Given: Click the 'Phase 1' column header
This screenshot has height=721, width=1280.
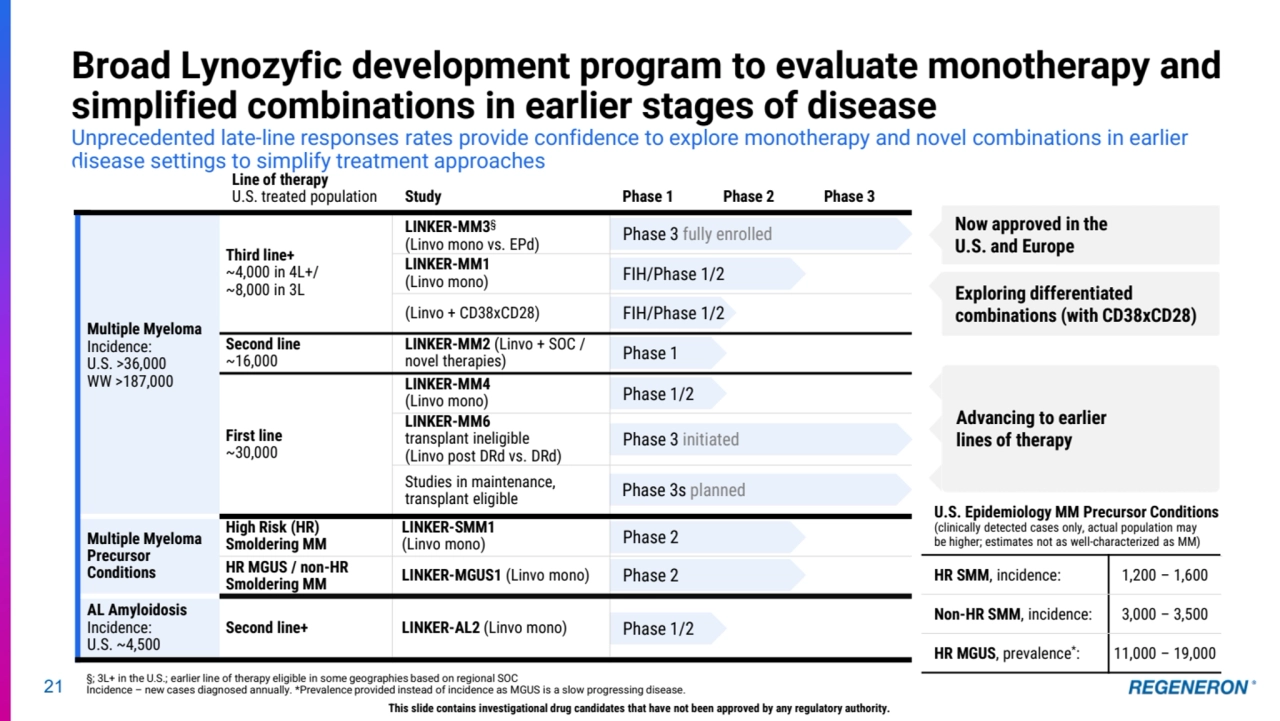Looking at the screenshot, I should click(648, 197).
